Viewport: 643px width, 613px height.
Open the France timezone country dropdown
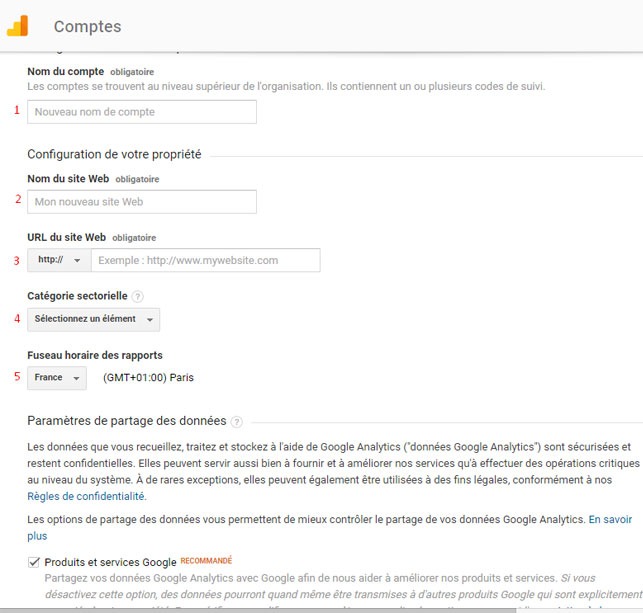pos(57,378)
